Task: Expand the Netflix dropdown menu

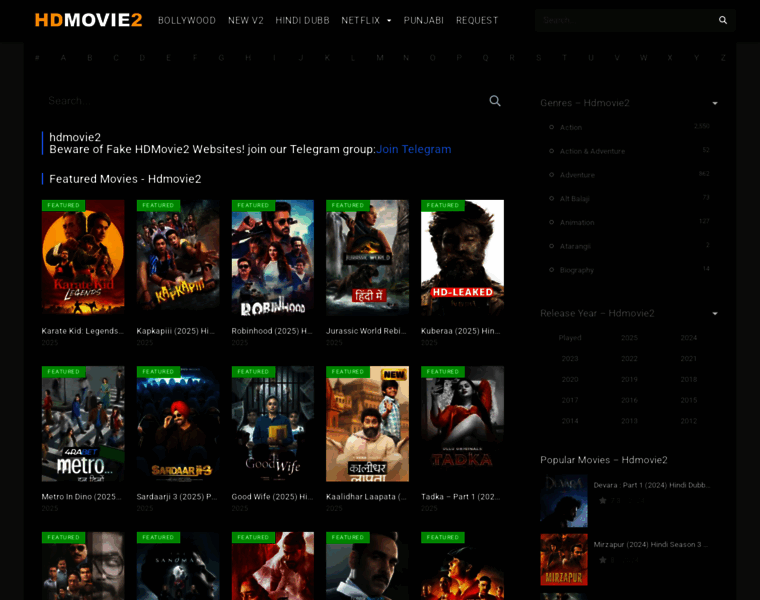Action: [366, 20]
